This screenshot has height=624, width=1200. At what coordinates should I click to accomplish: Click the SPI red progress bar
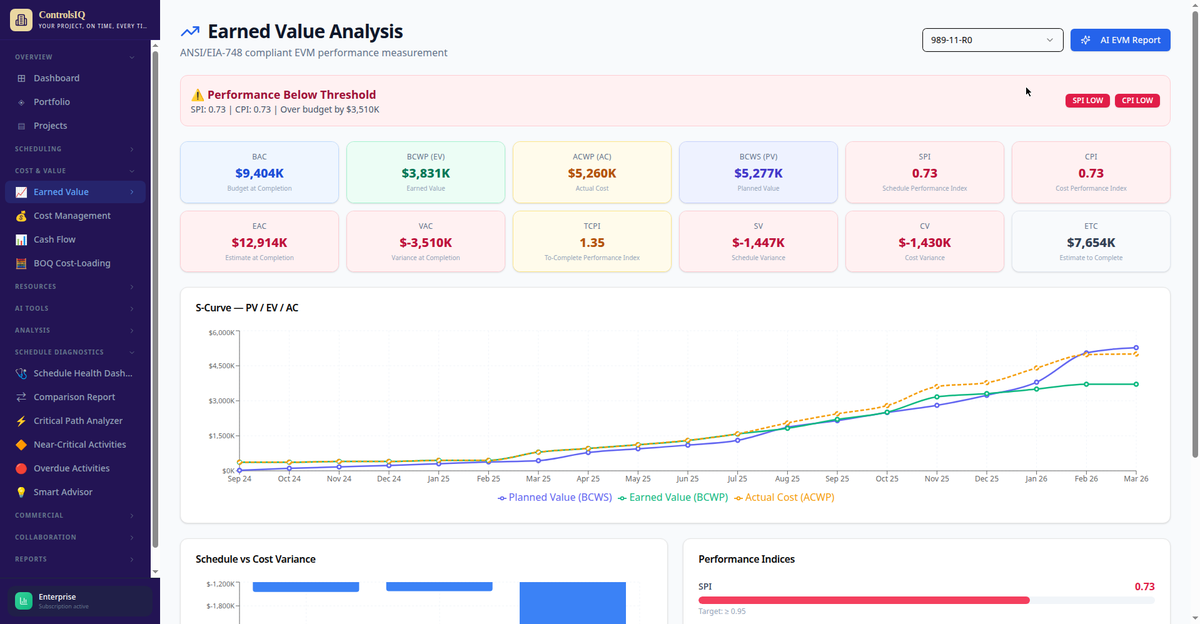click(864, 600)
